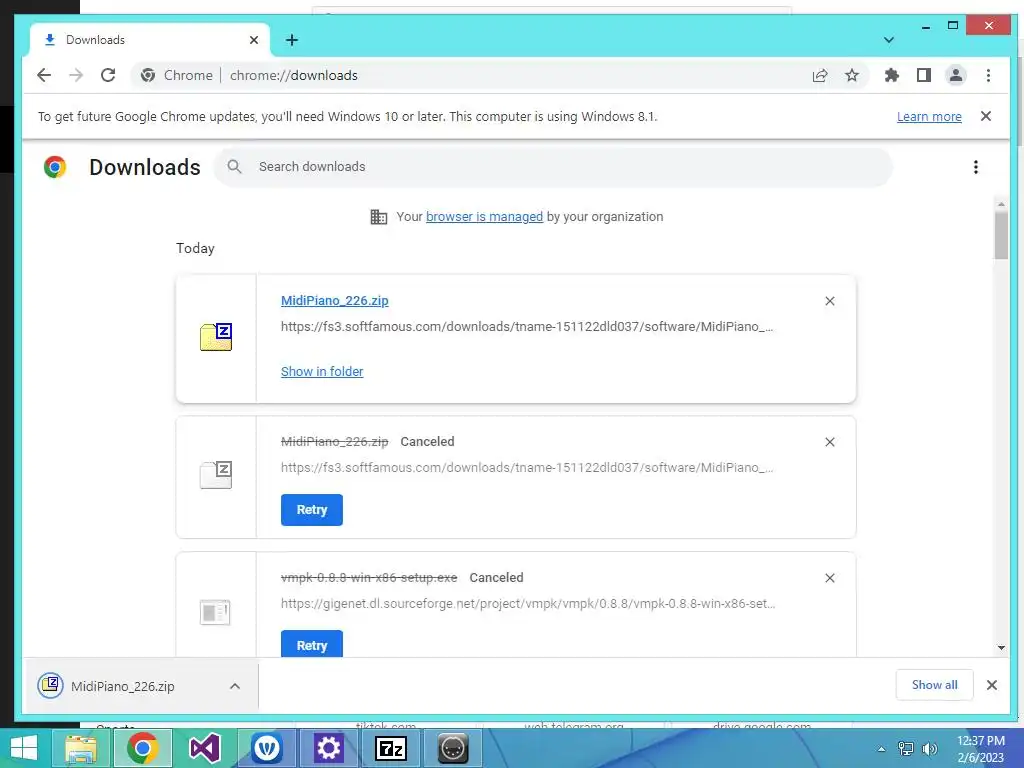This screenshot has width=1024, height=768.
Task: Open the Extensions puzzle icon
Action: point(891,75)
